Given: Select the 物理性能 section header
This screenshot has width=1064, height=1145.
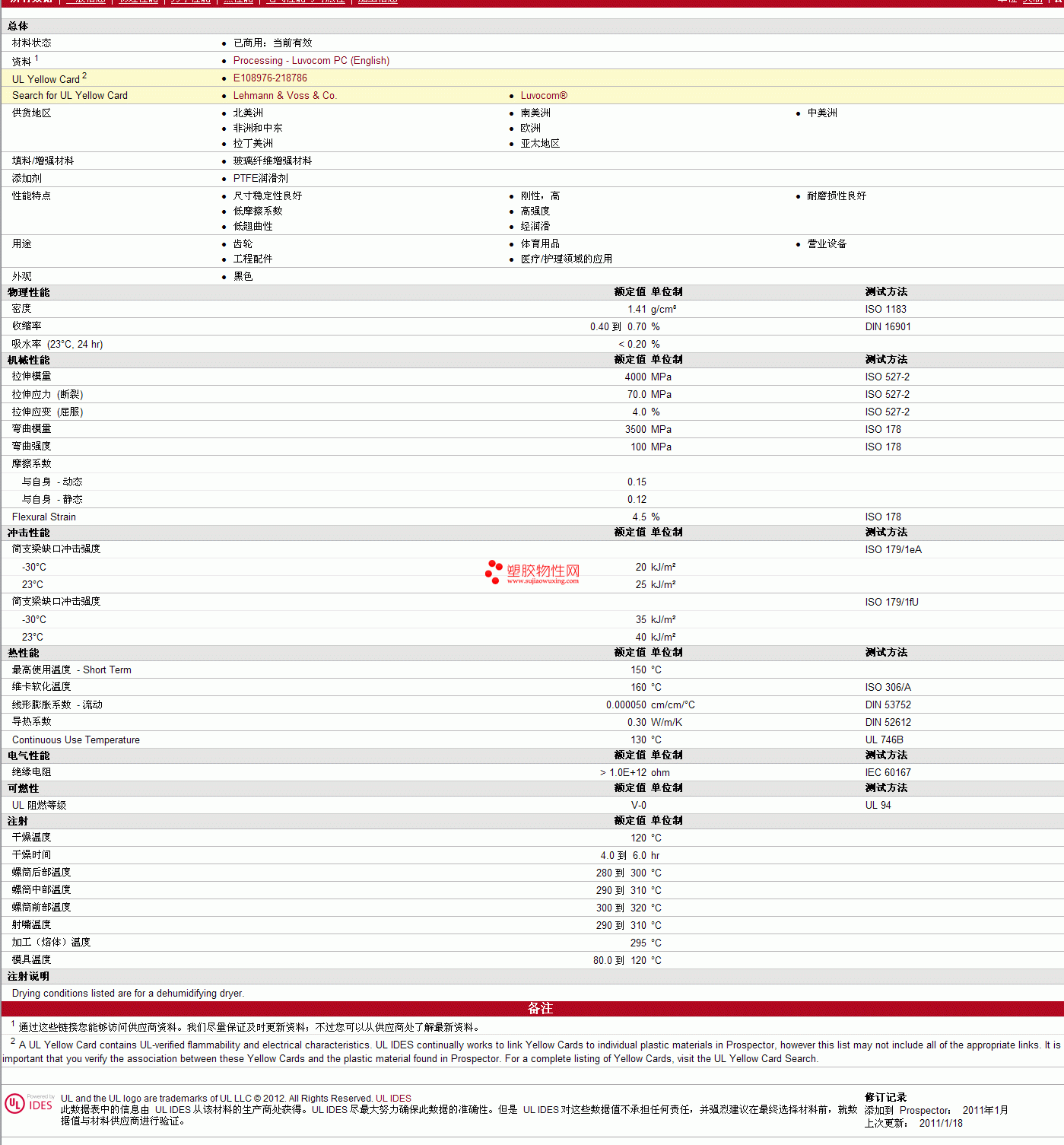Looking at the screenshot, I should tap(29, 293).
